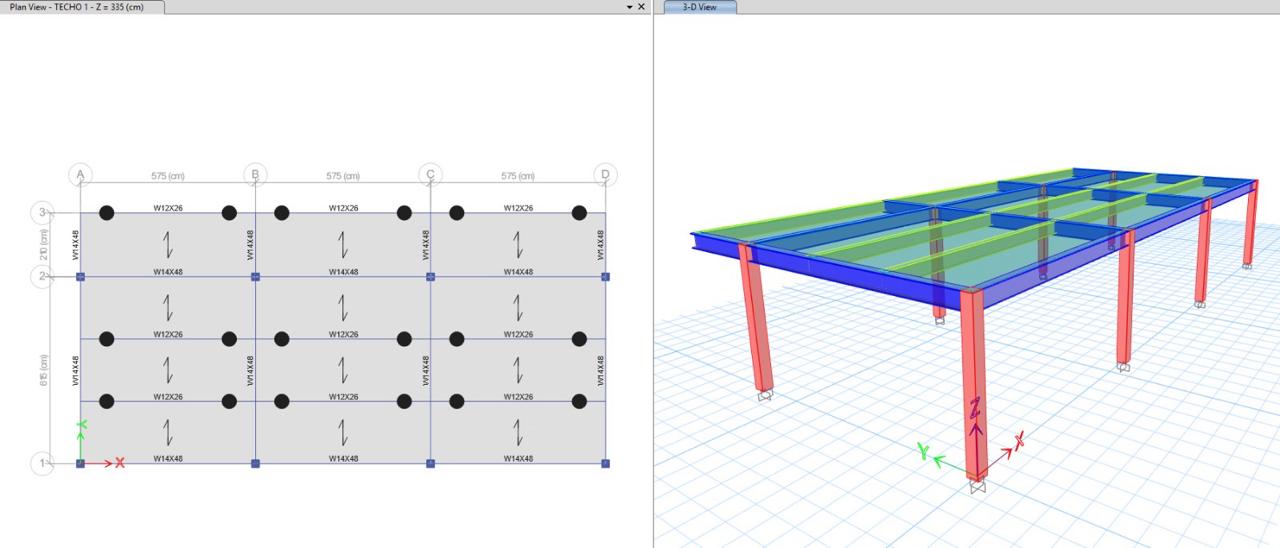Screen dimensions: 1280x548
Task: Click the red X axis label in 3-D view
Action: pyautogui.click(x=1019, y=440)
